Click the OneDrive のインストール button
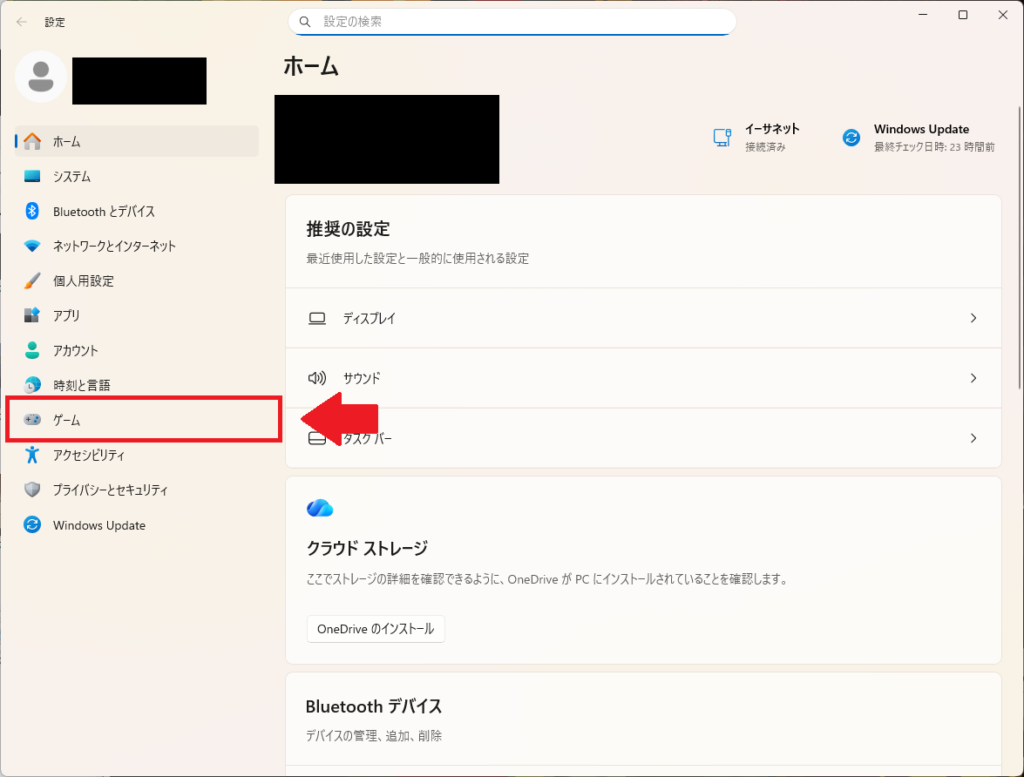This screenshot has width=1024, height=777. point(375,629)
